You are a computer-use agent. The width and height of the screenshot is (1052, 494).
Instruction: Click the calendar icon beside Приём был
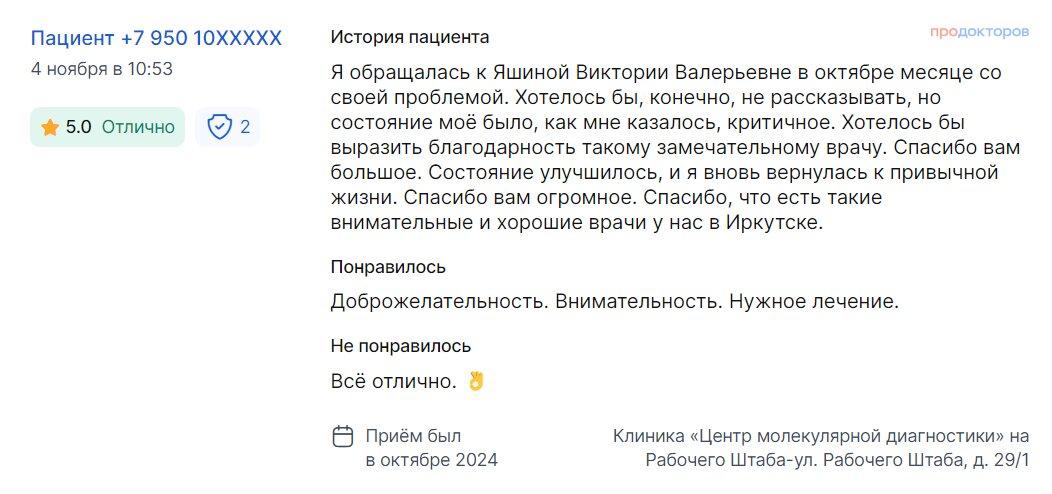[343, 436]
